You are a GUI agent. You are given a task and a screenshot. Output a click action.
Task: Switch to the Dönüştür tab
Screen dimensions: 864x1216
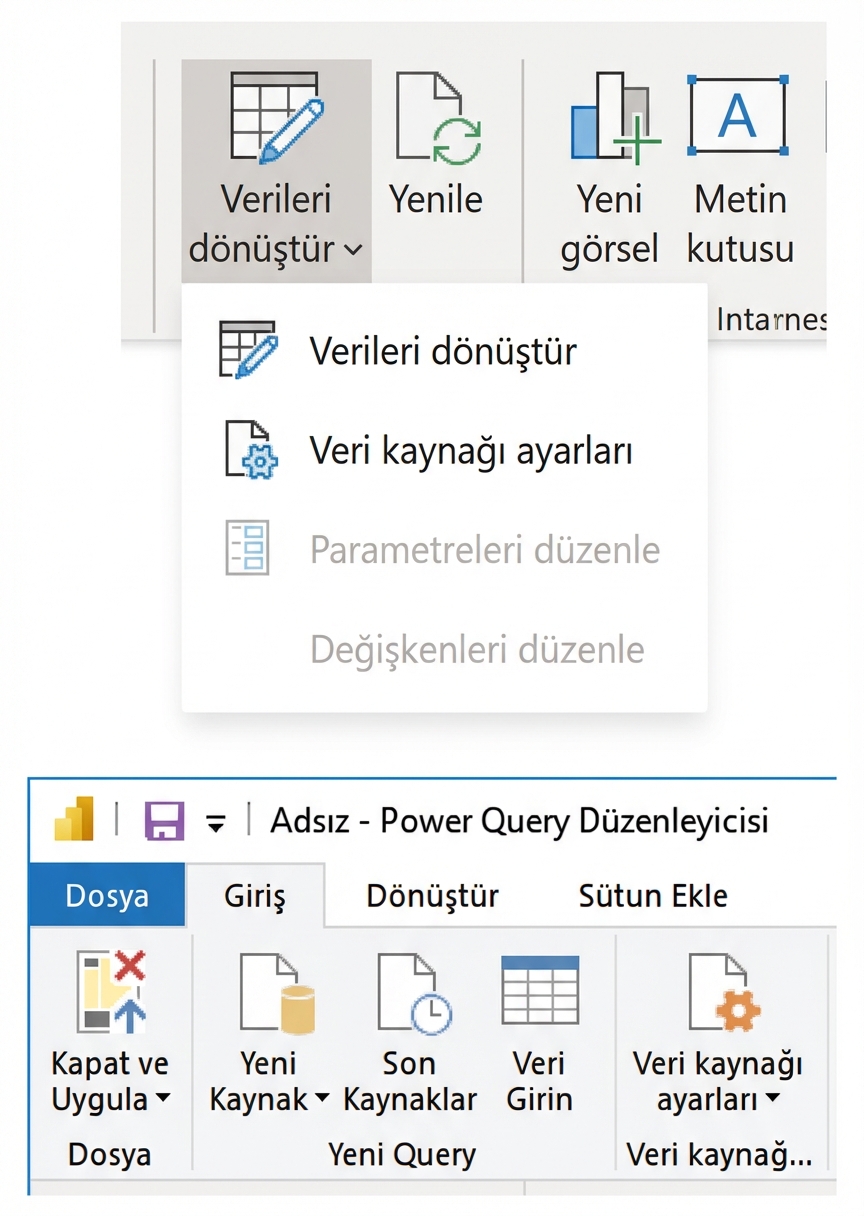432,896
